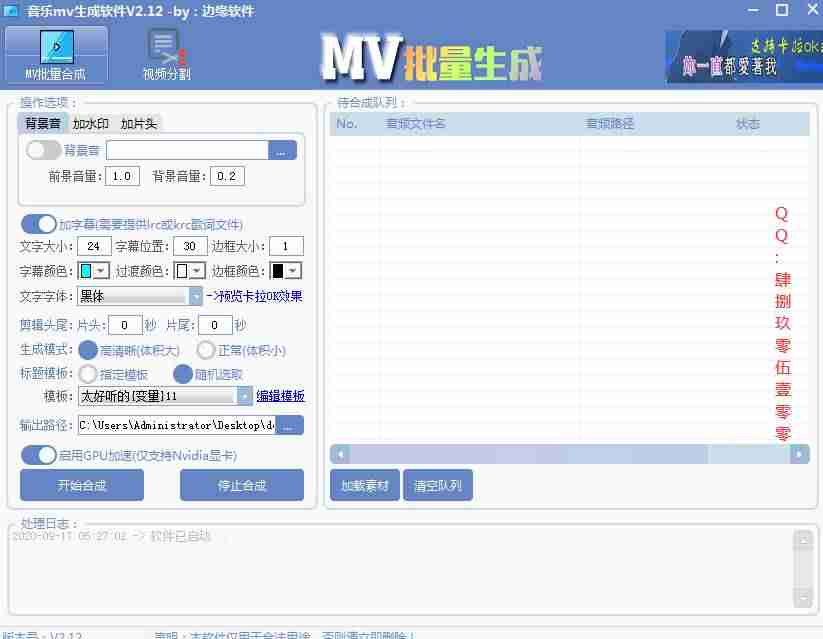823x639 pixels.
Task: Click the 边框大小 input field
Action: click(x=286, y=246)
